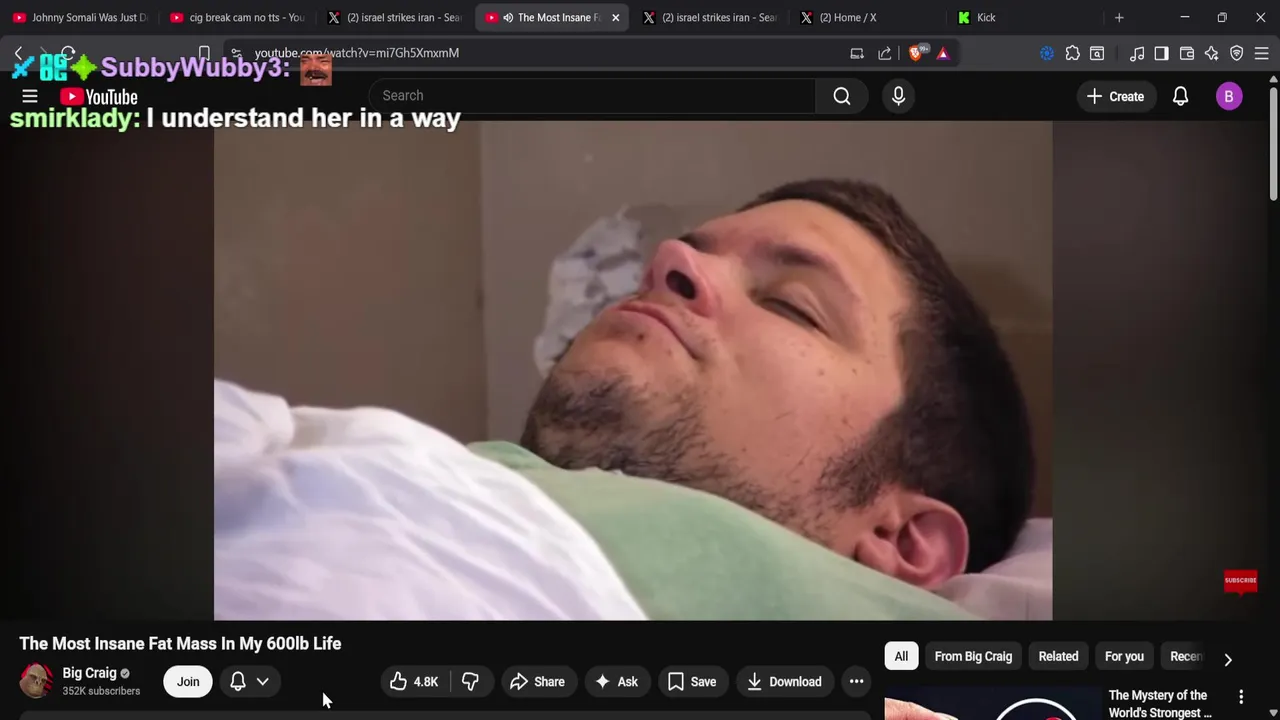Click the Download button
Screen dimensions: 1280x720
click(785, 682)
